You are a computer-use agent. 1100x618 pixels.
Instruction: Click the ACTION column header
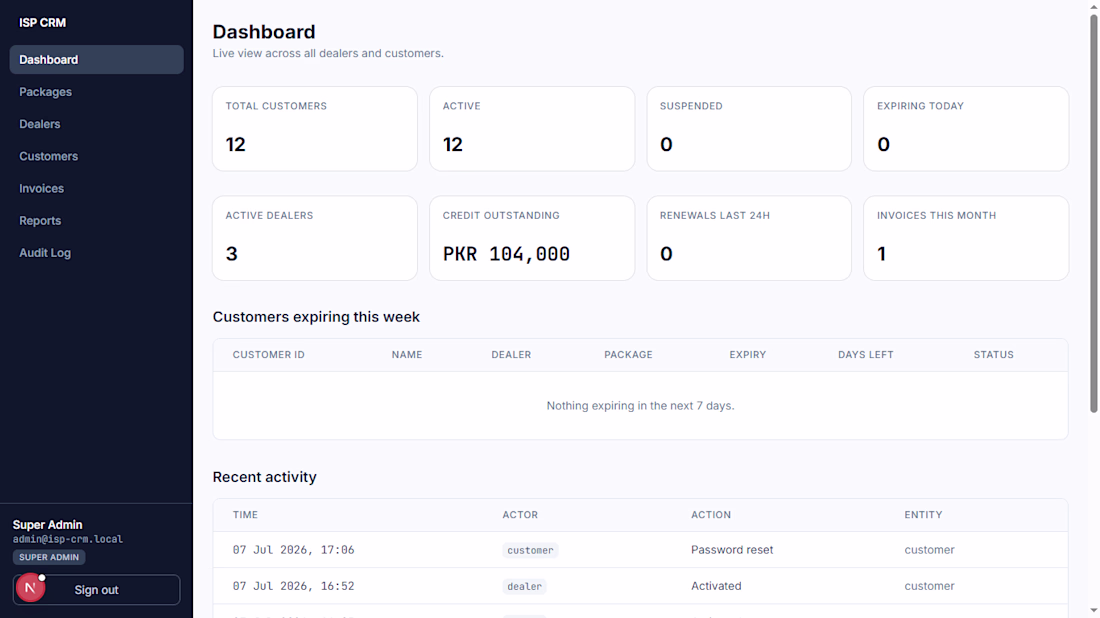pos(711,515)
